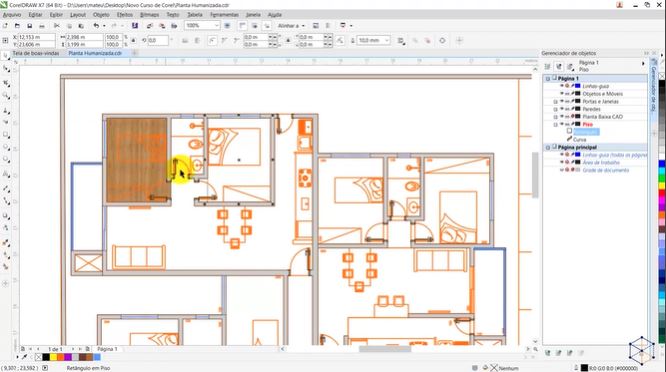Click the Undo arrow icon
Screen dimensions: 666x372
[96, 26]
